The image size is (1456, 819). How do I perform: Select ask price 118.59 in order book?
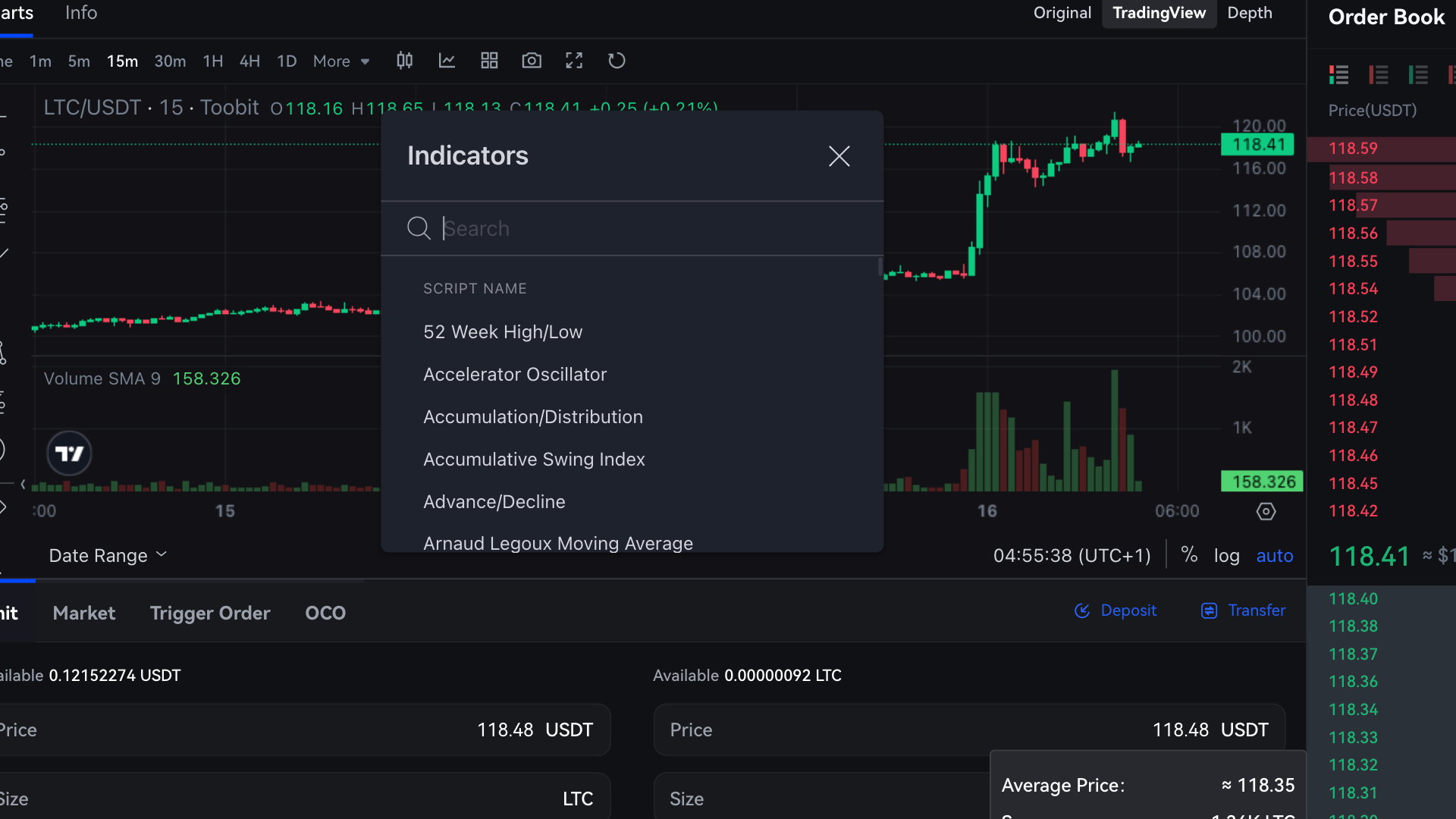point(1353,149)
